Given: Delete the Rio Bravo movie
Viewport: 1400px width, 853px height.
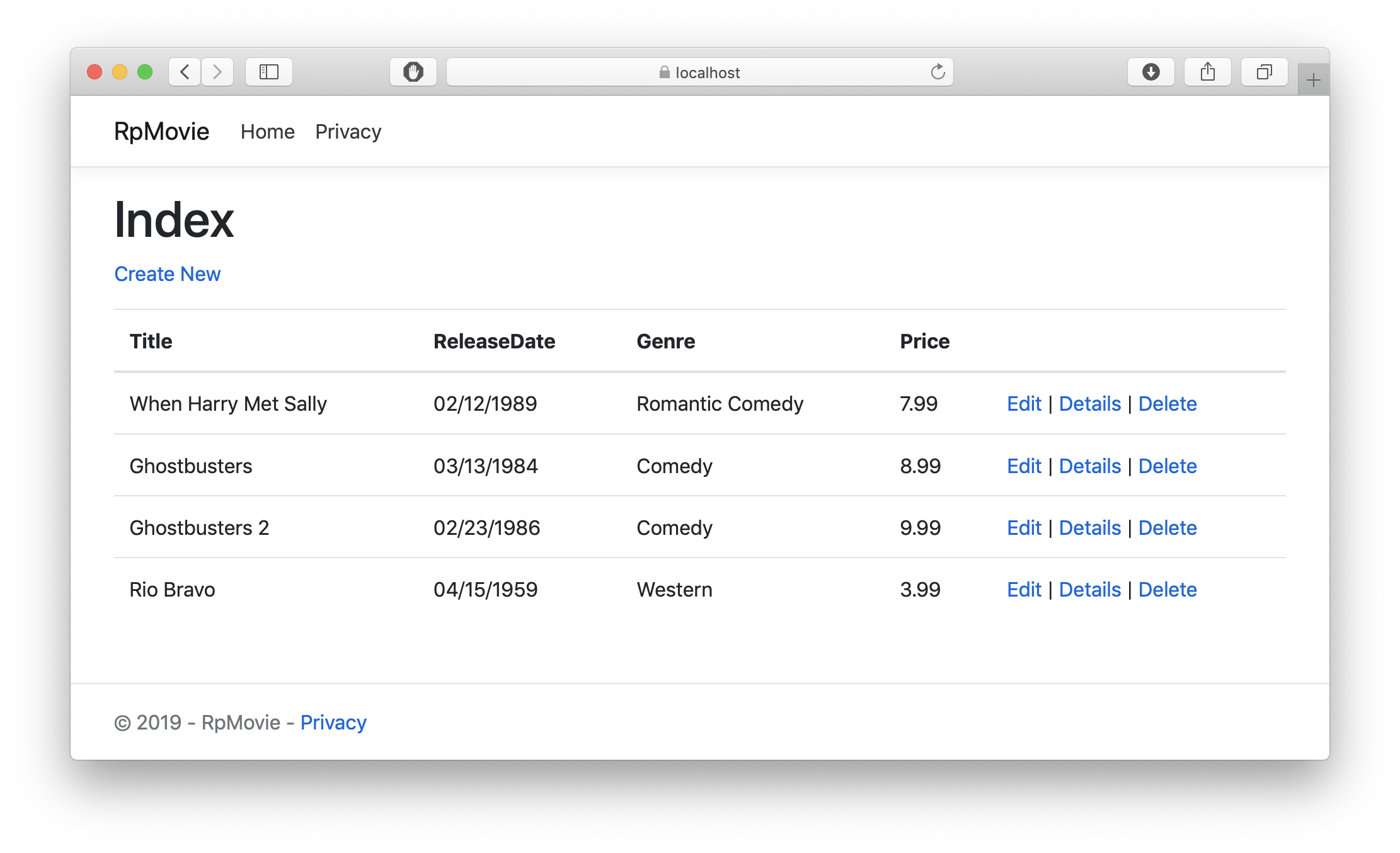Looking at the screenshot, I should click(x=1167, y=590).
